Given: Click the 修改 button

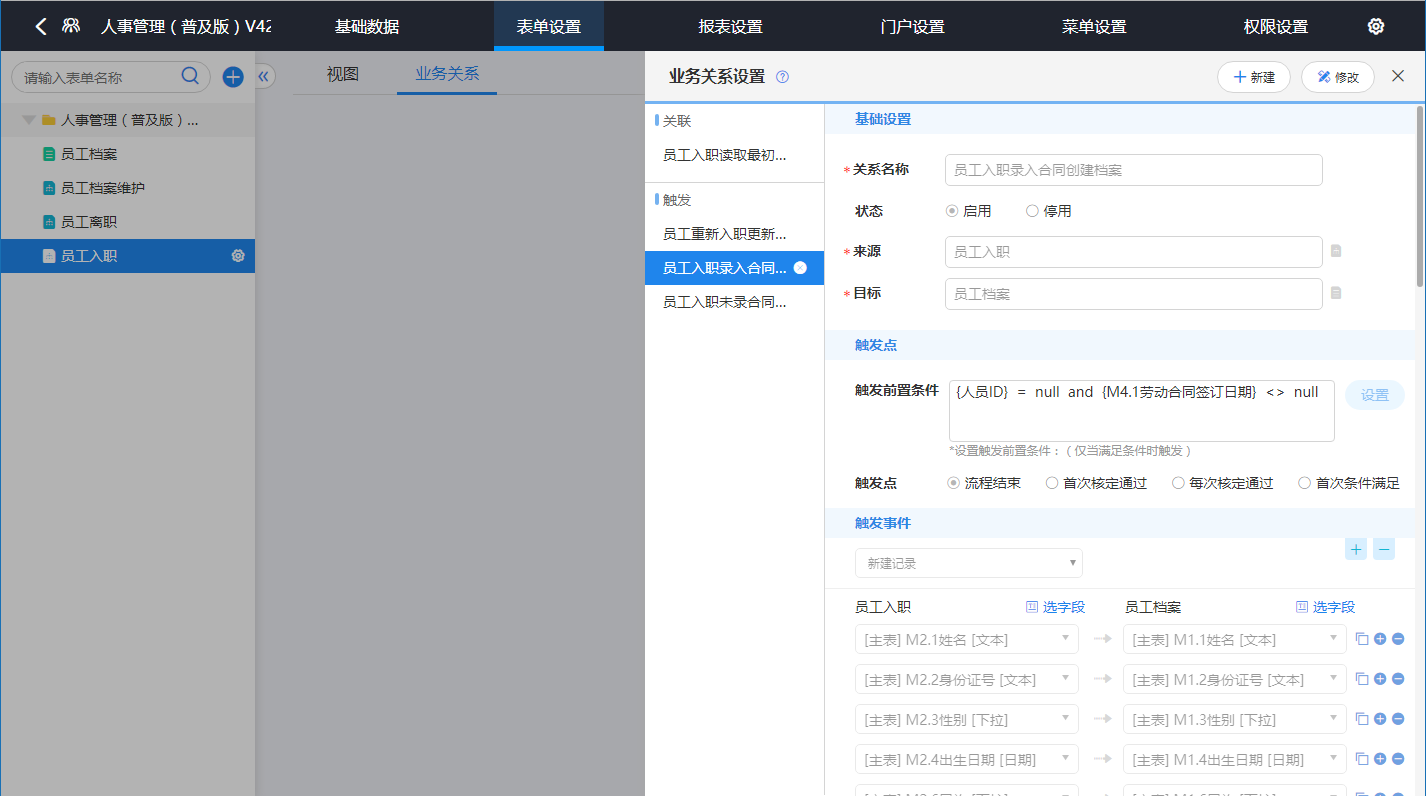Looking at the screenshot, I should point(1338,77).
